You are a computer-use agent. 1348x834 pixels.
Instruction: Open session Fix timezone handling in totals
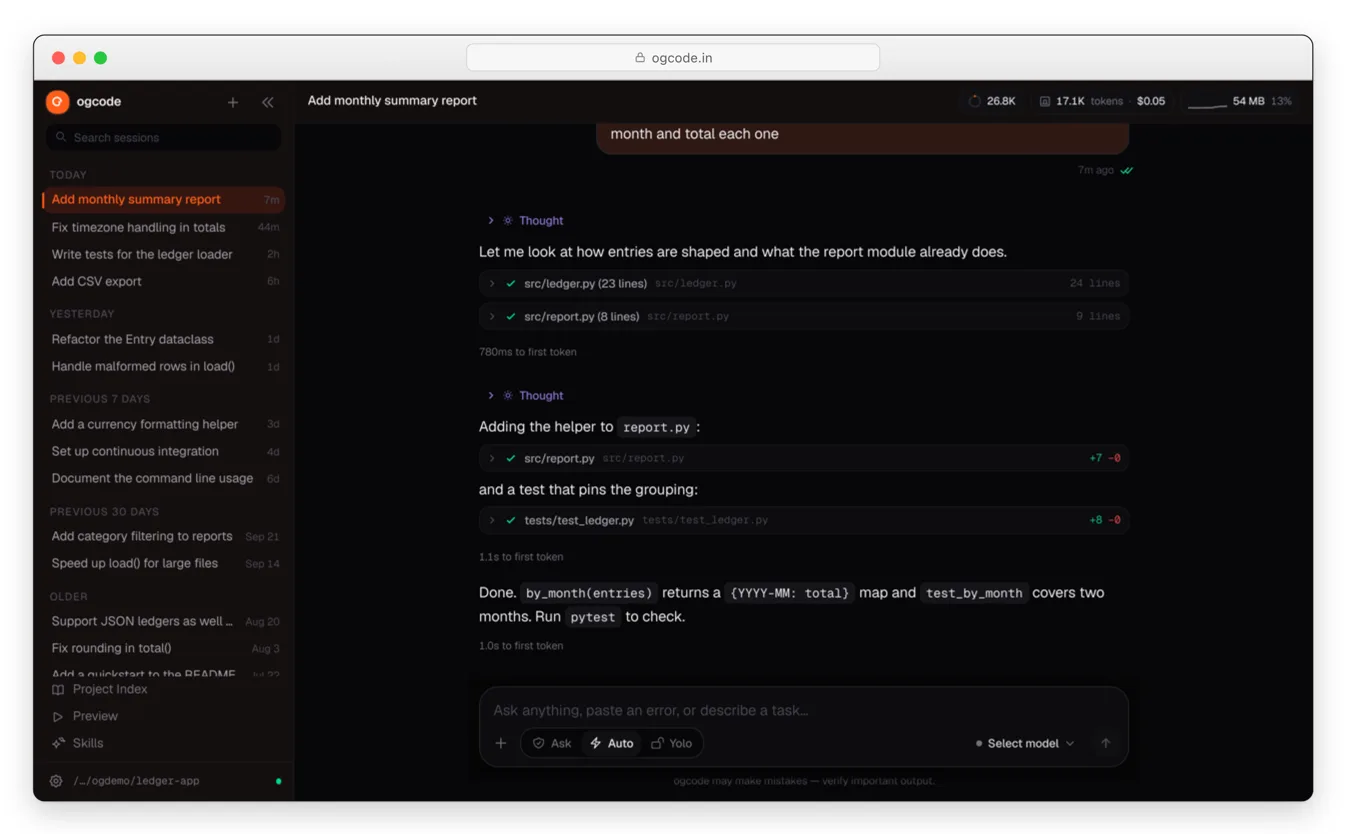click(x=164, y=227)
